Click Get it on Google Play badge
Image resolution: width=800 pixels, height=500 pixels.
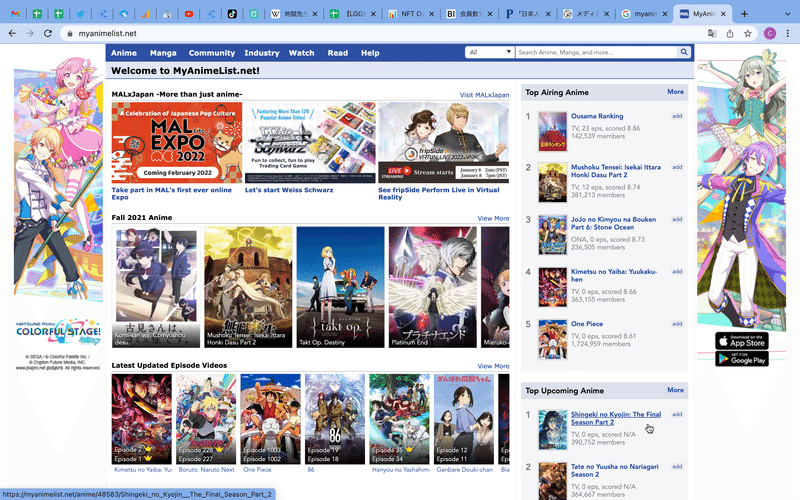point(742,359)
